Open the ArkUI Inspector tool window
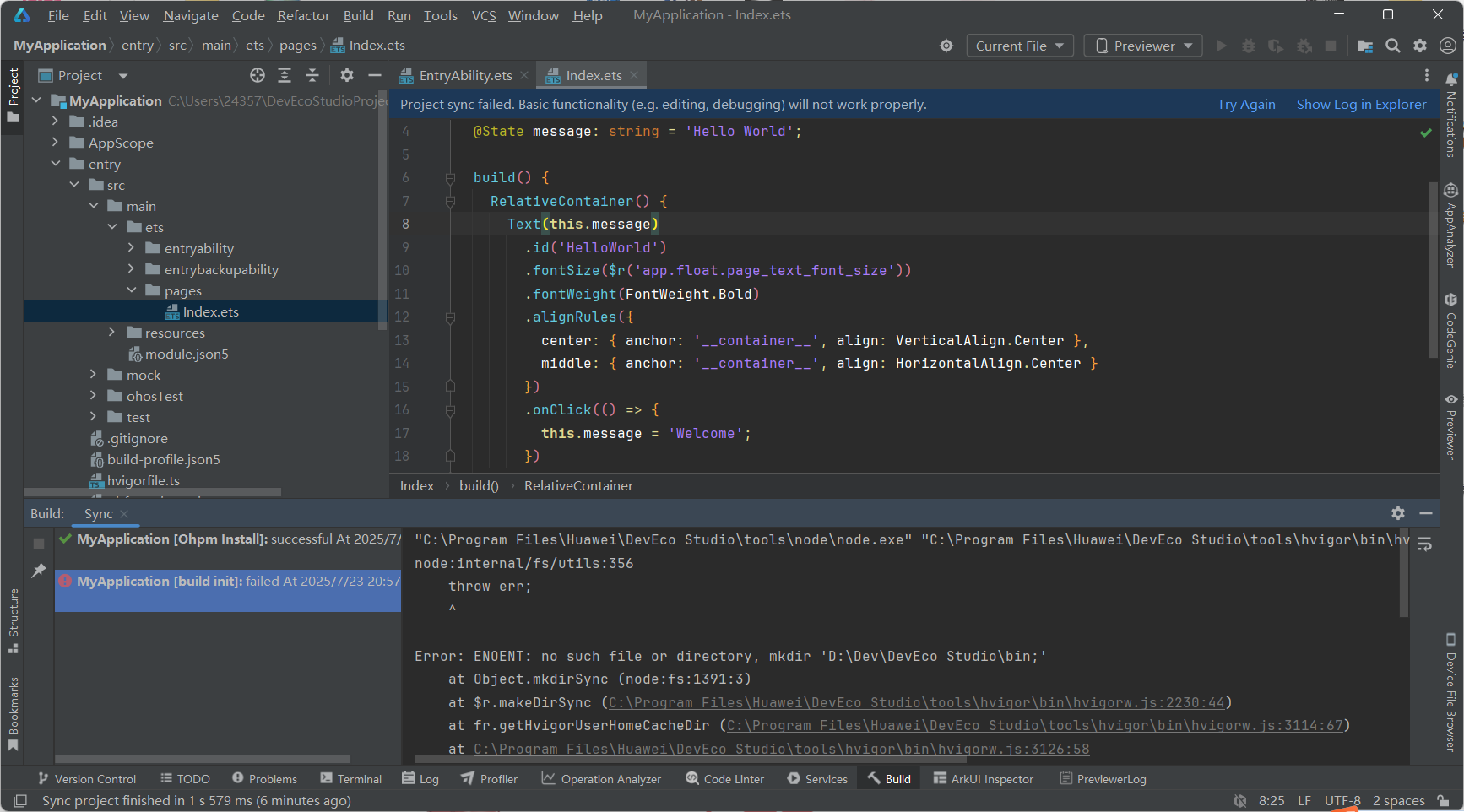The height and width of the screenshot is (812, 1464). click(984, 778)
